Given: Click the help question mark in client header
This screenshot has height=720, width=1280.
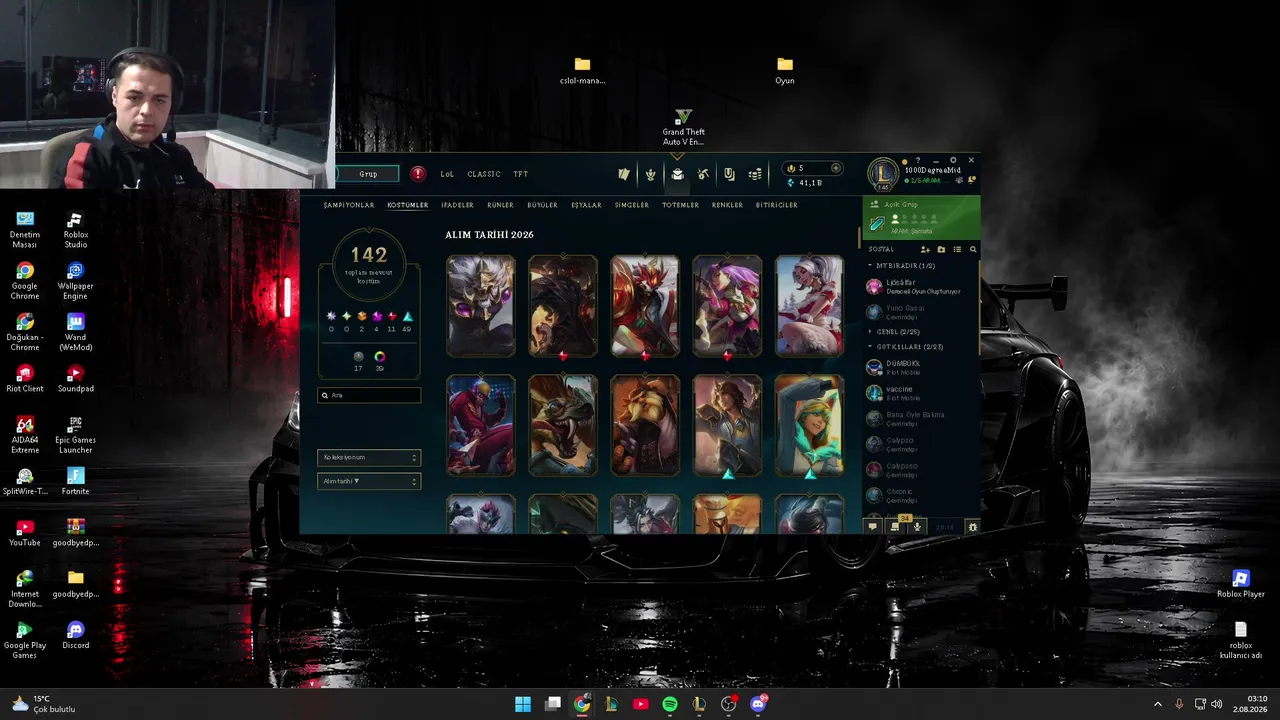Looking at the screenshot, I should (919, 160).
